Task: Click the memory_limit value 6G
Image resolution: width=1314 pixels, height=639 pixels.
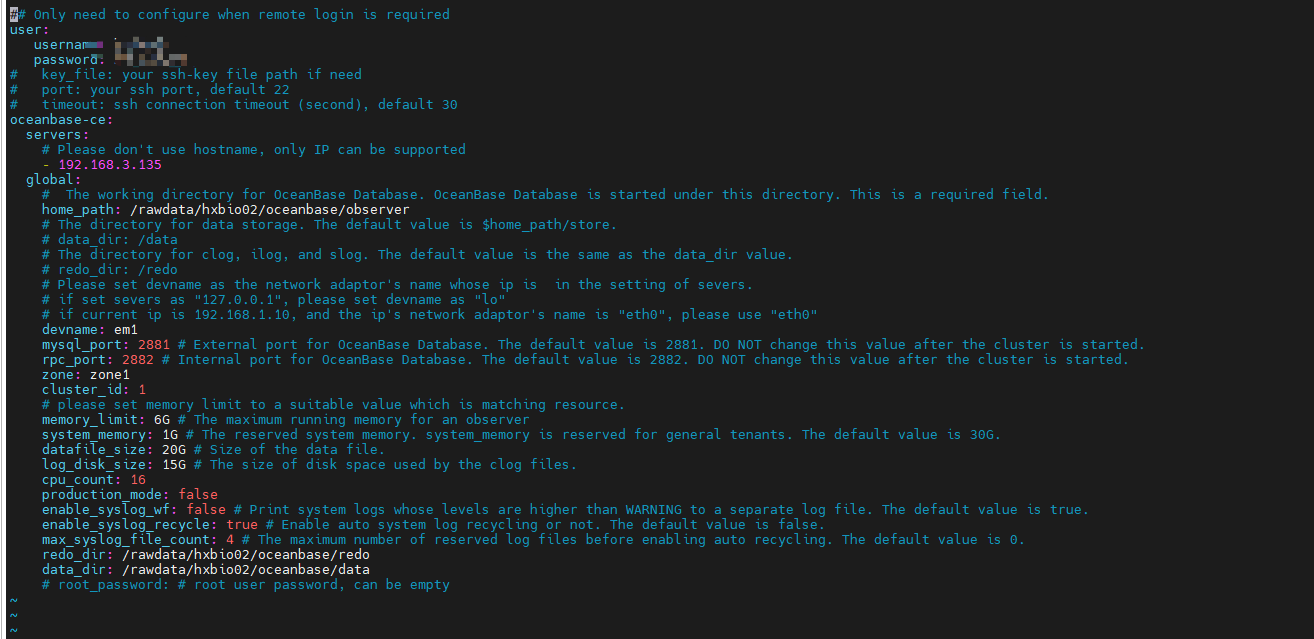Action: click(x=162, y=420)
